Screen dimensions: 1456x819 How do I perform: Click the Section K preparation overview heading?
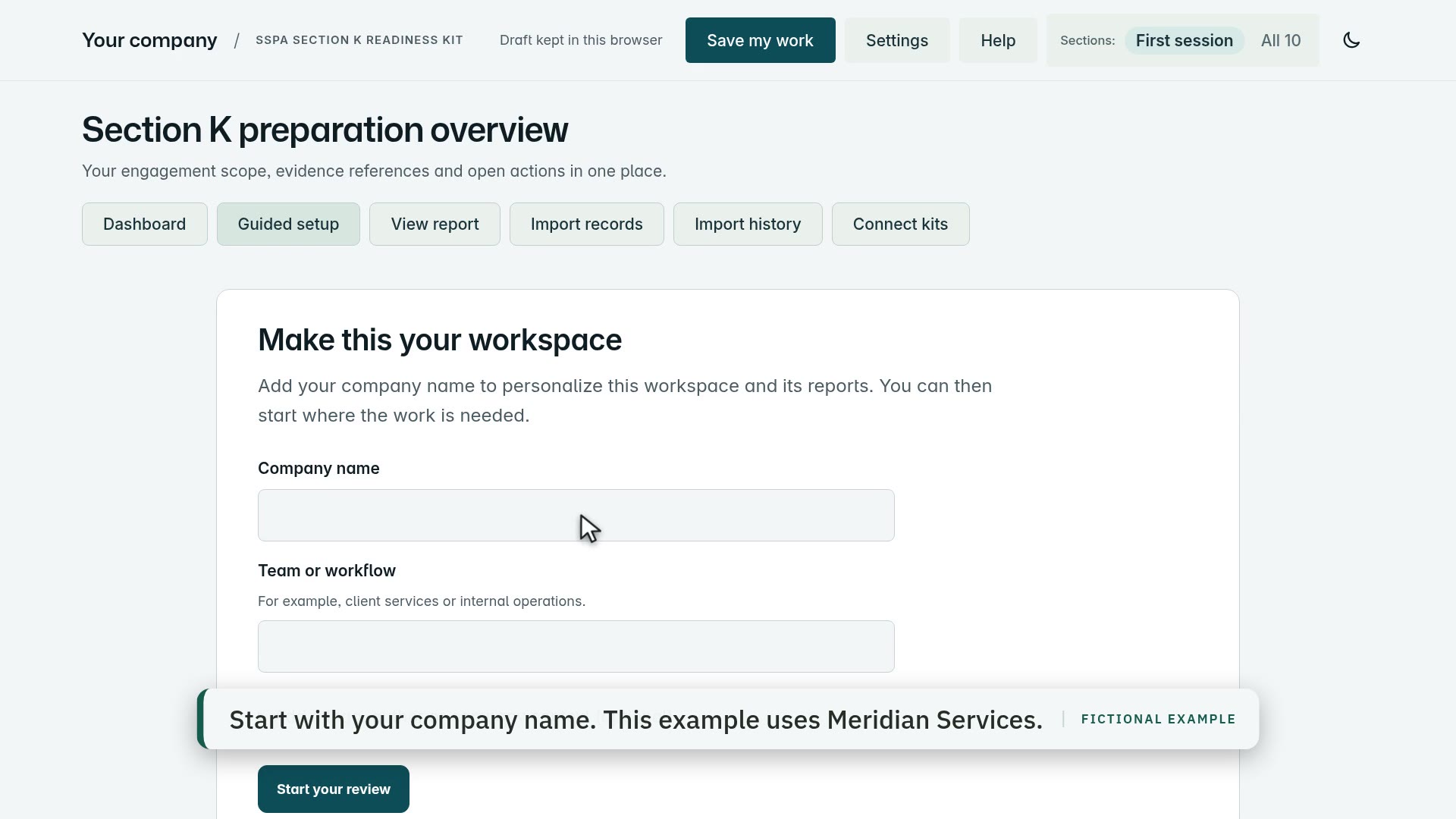point(325,130)
